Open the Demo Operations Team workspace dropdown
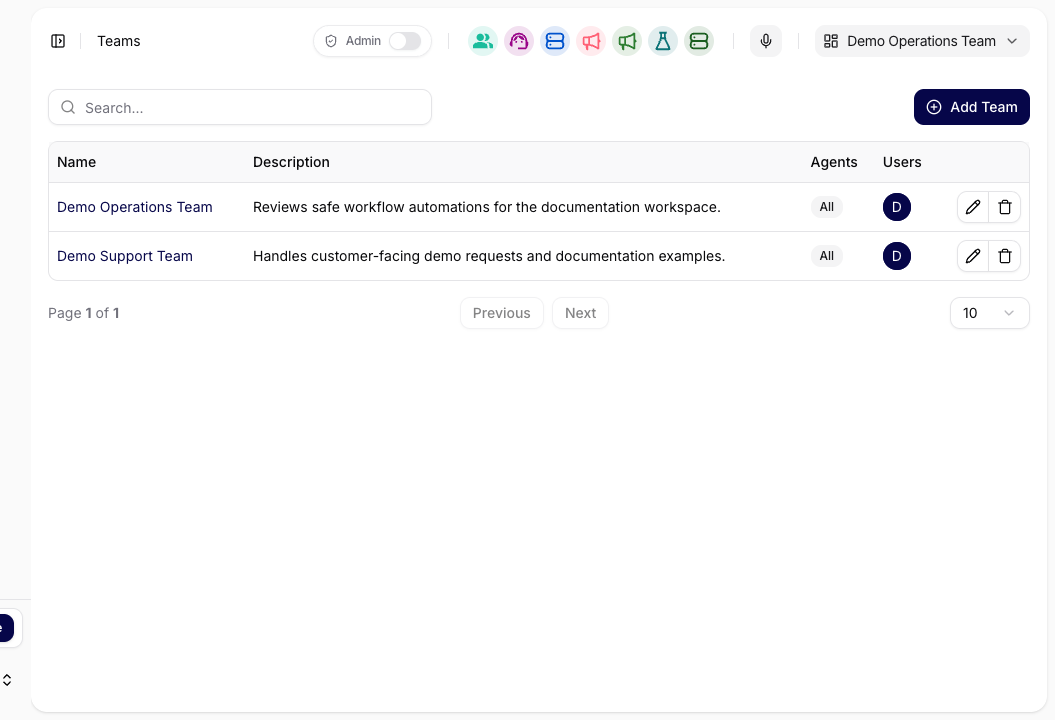This screenshot has width=1055, height=720. click(x=922, y=41)
